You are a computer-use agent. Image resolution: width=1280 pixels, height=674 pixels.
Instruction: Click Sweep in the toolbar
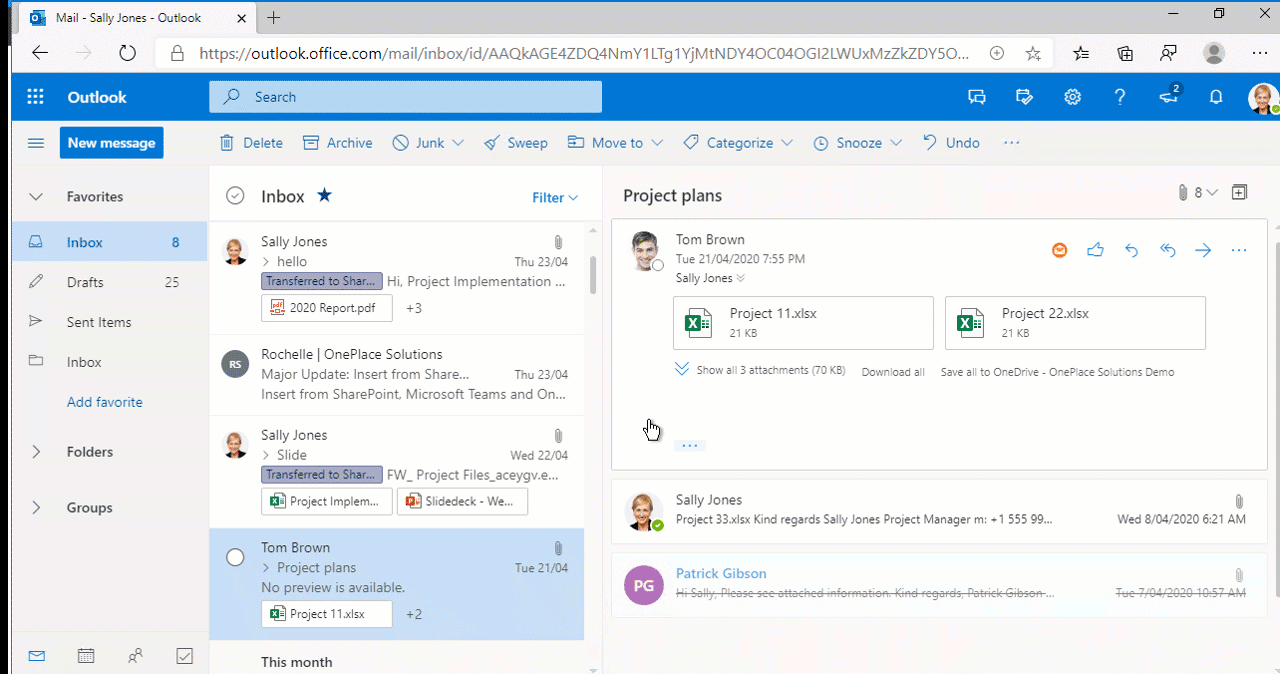(516, 143)
